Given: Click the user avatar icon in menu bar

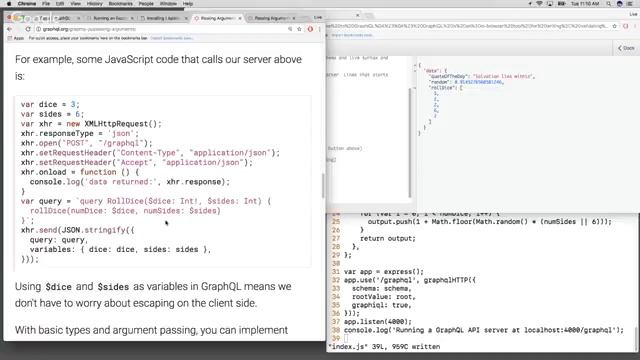Looking at the screenshot, I should pos(620,4).
